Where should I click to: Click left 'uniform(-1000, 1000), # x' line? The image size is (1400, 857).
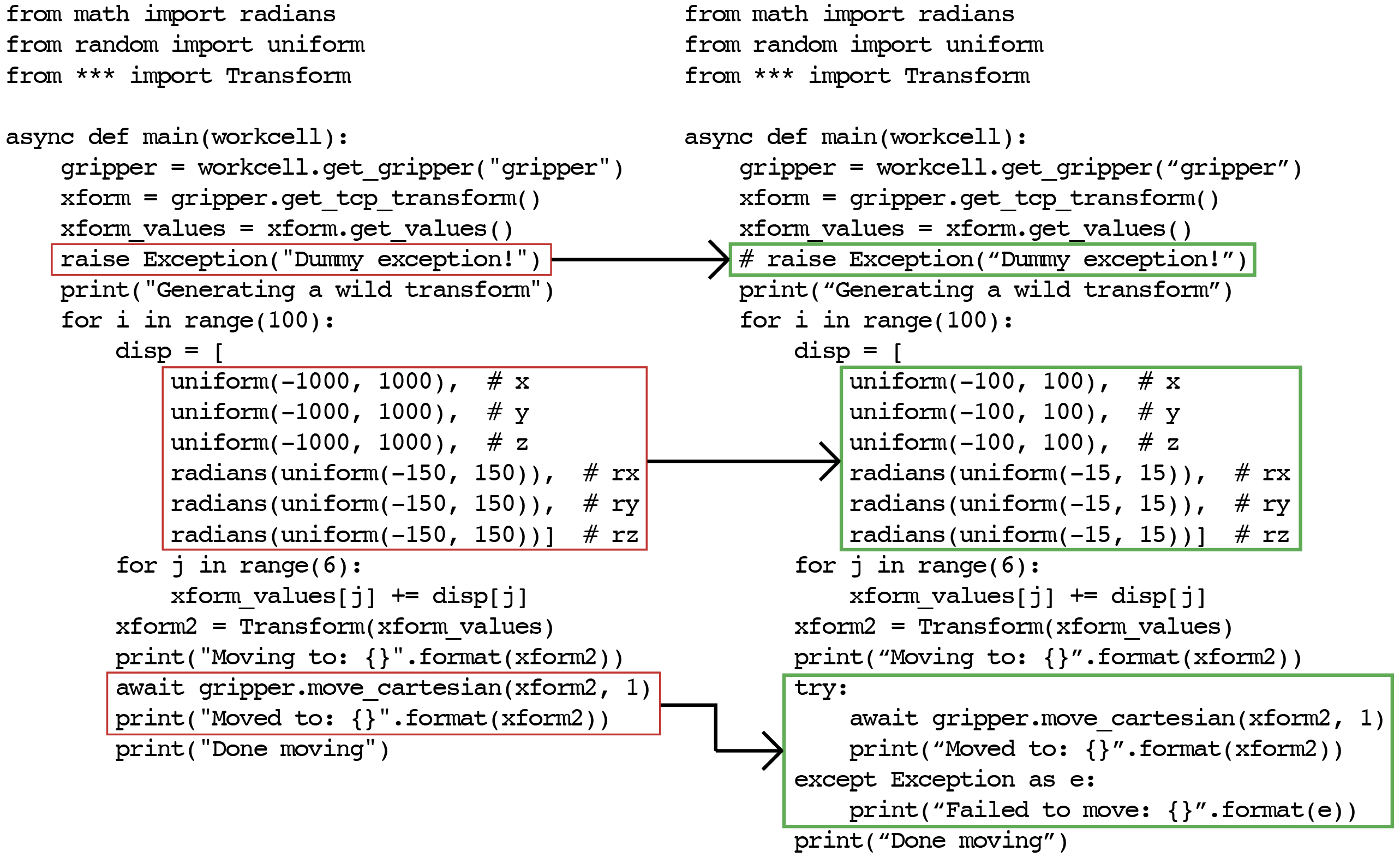pos(349,382)
